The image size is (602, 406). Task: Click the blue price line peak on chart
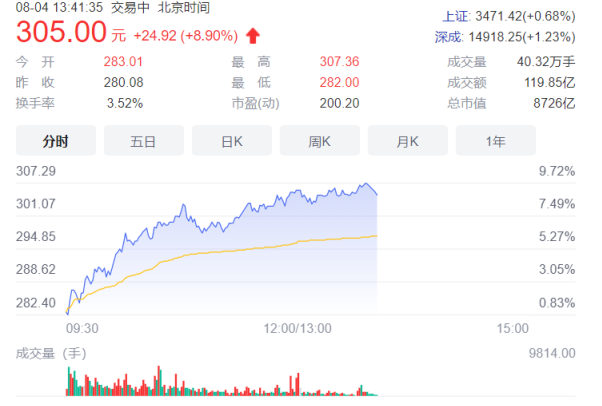366,184
